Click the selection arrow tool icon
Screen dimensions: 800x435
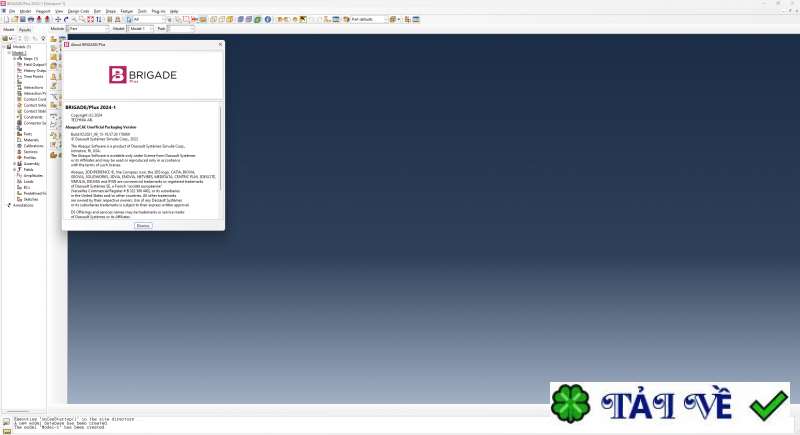click(x=129, y=19)
